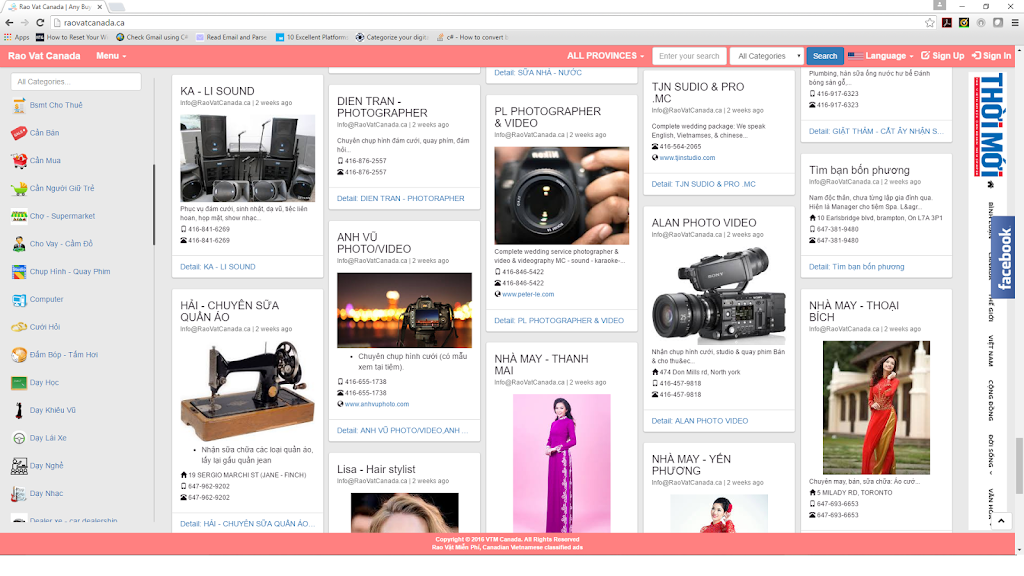Viewport: 1024px width, 576px height.
Task: Click the Dạy Học chalkboard icon
Action: pos(19,383)
